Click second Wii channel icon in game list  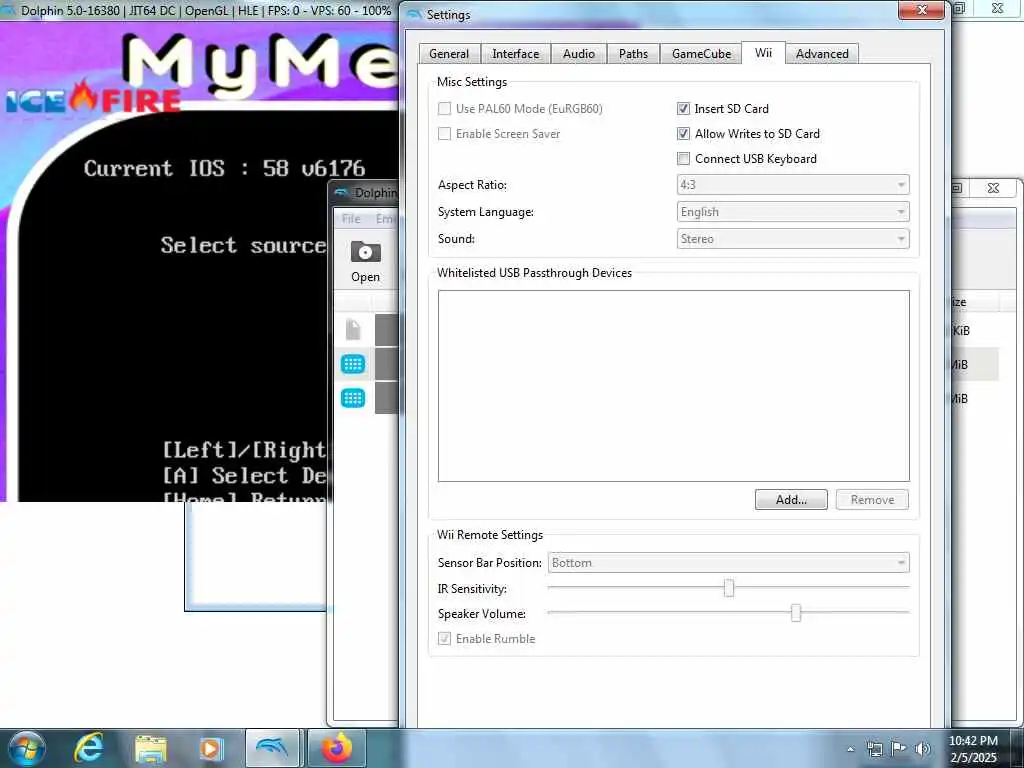[x=353, y=398]
